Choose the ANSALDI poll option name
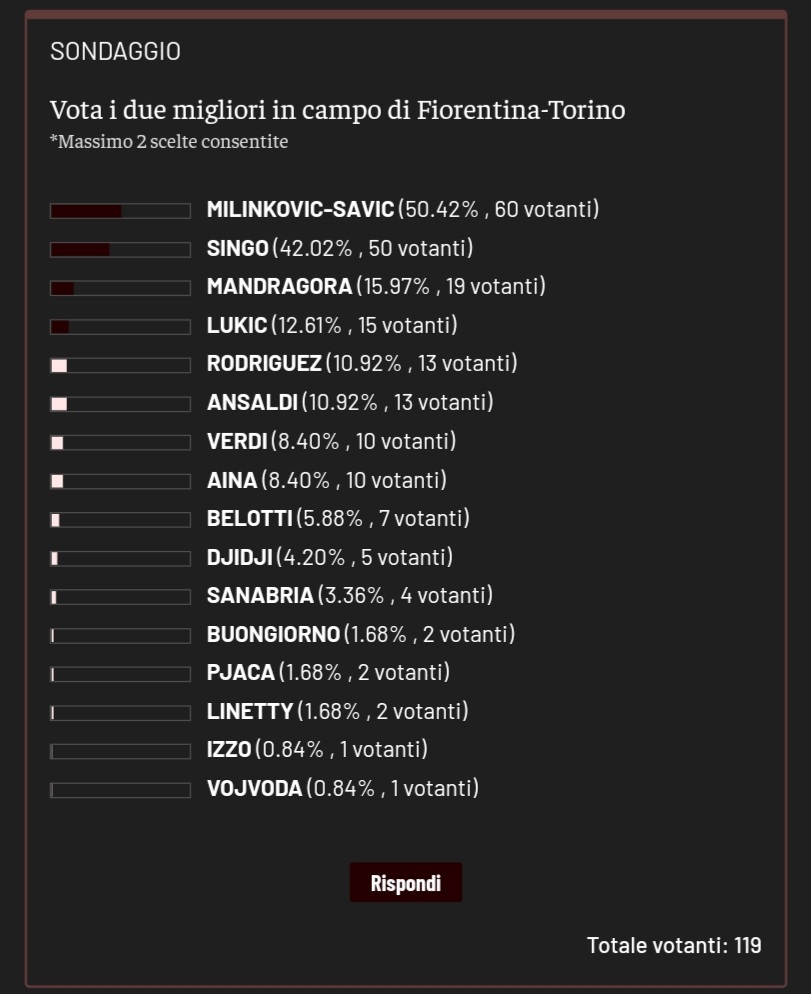 coord(252,403)
